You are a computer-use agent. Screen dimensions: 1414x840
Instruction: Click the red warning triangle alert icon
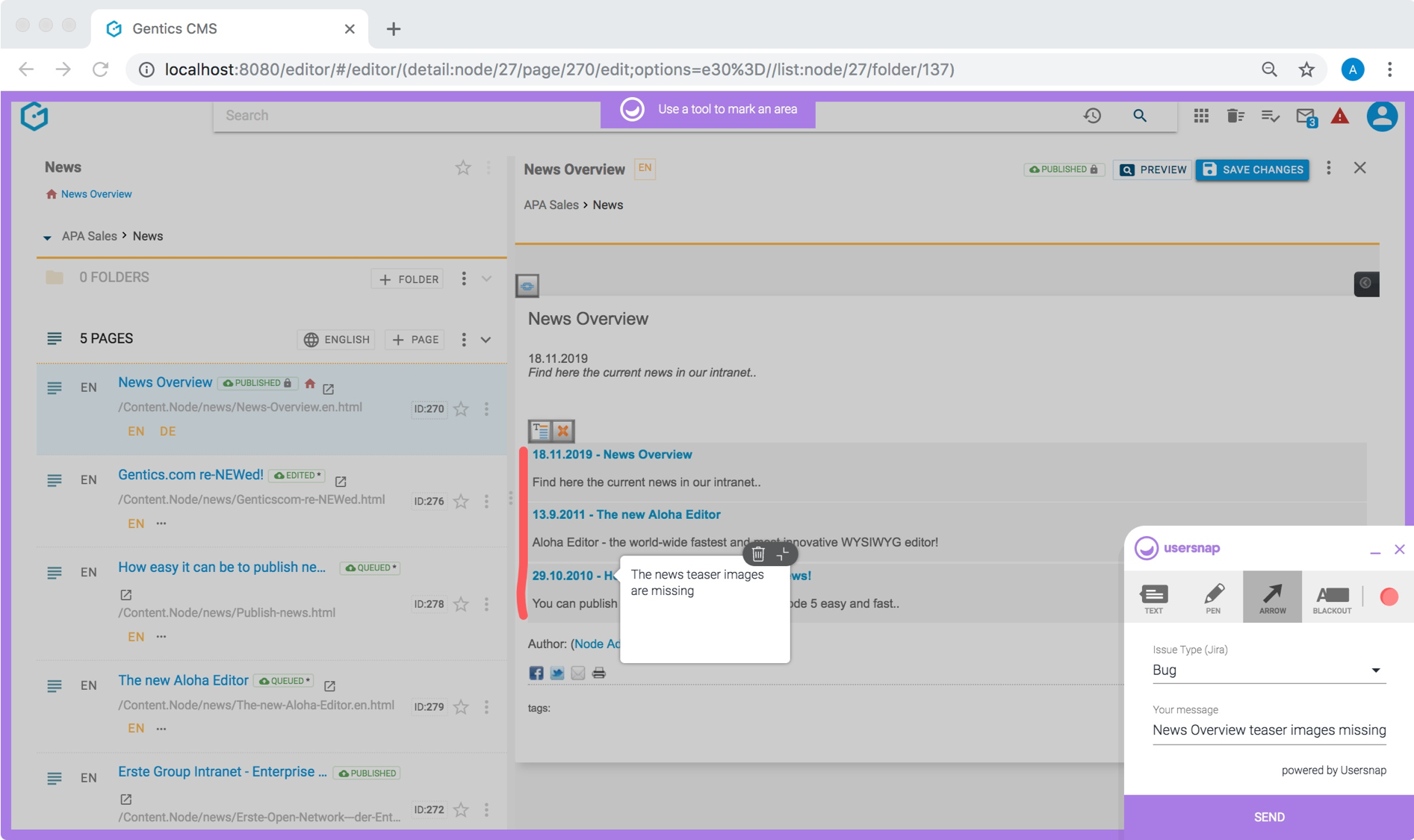click(1340, 116)
